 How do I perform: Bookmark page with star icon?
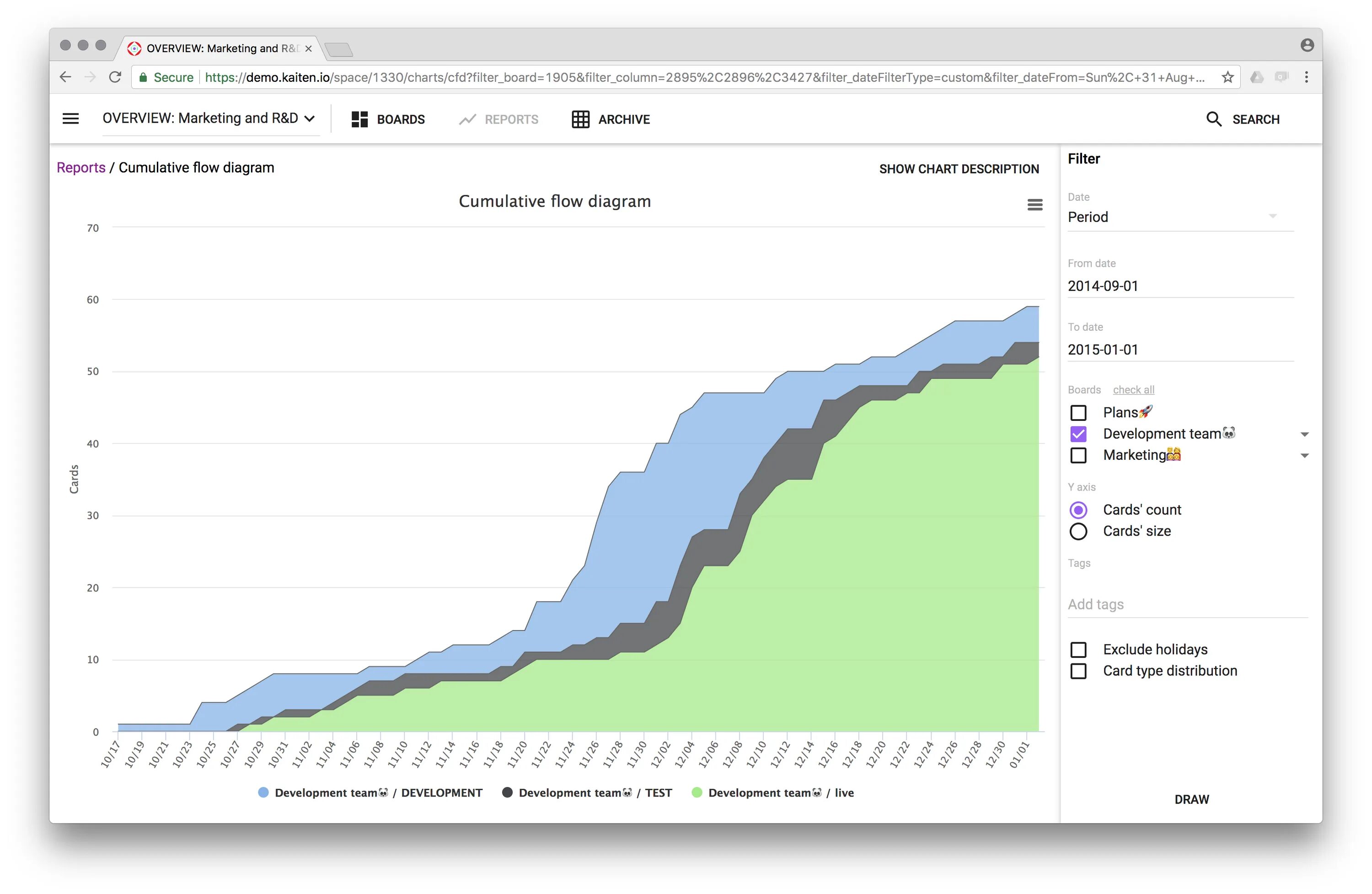[x=1227, y=77]
